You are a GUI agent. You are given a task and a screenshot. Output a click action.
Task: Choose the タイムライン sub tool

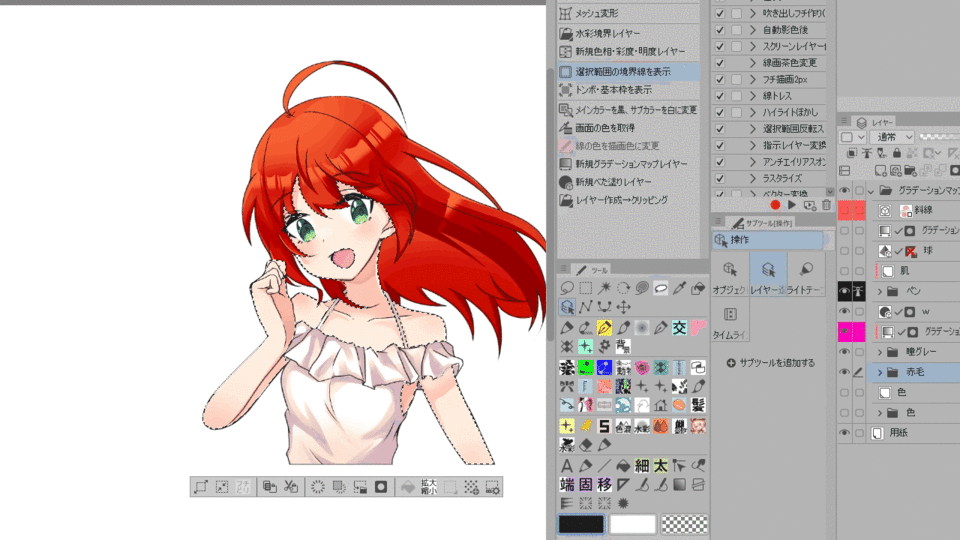pos(729,322)
